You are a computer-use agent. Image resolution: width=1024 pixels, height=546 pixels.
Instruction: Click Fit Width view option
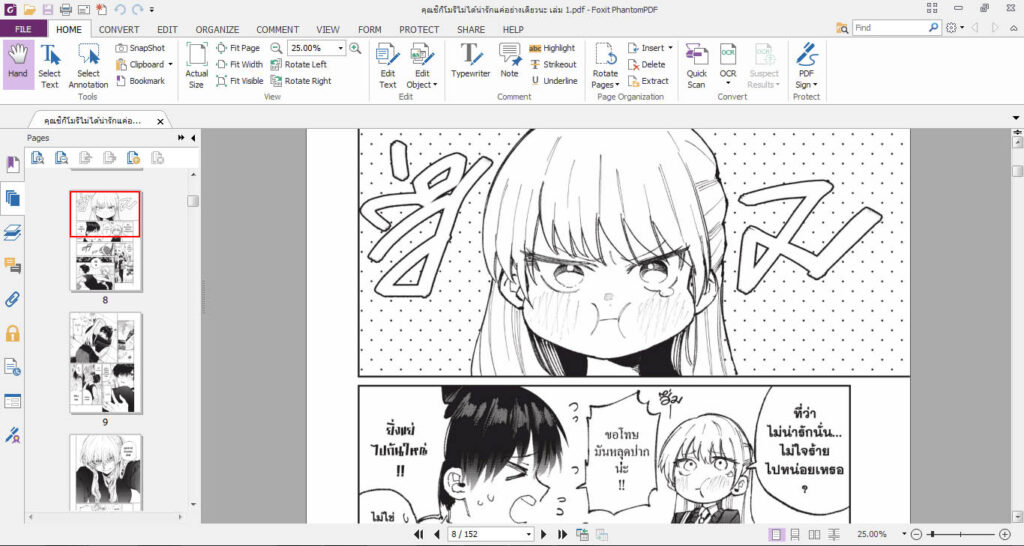pos(240,64)
